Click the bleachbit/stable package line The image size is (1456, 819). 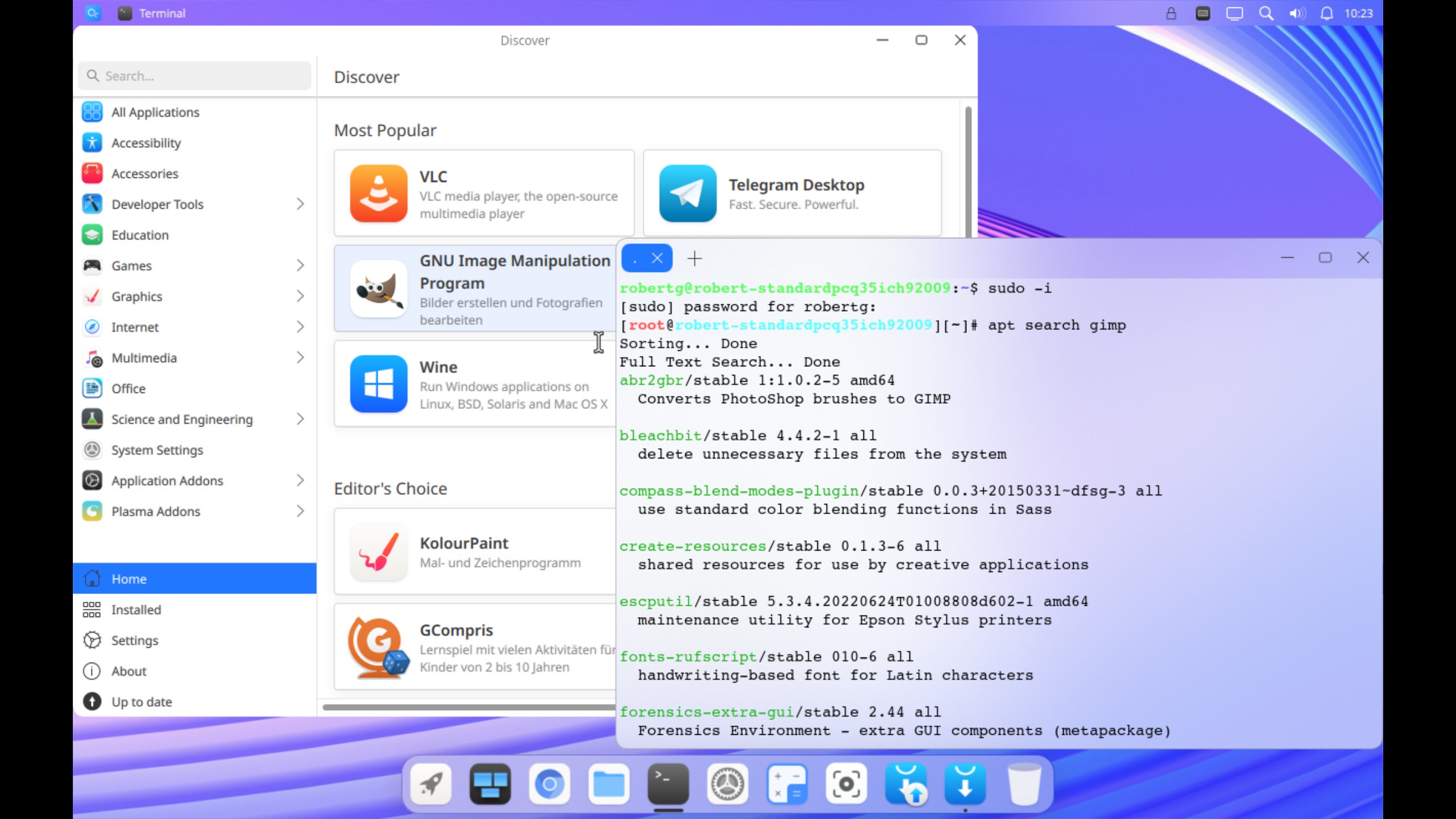747,435
